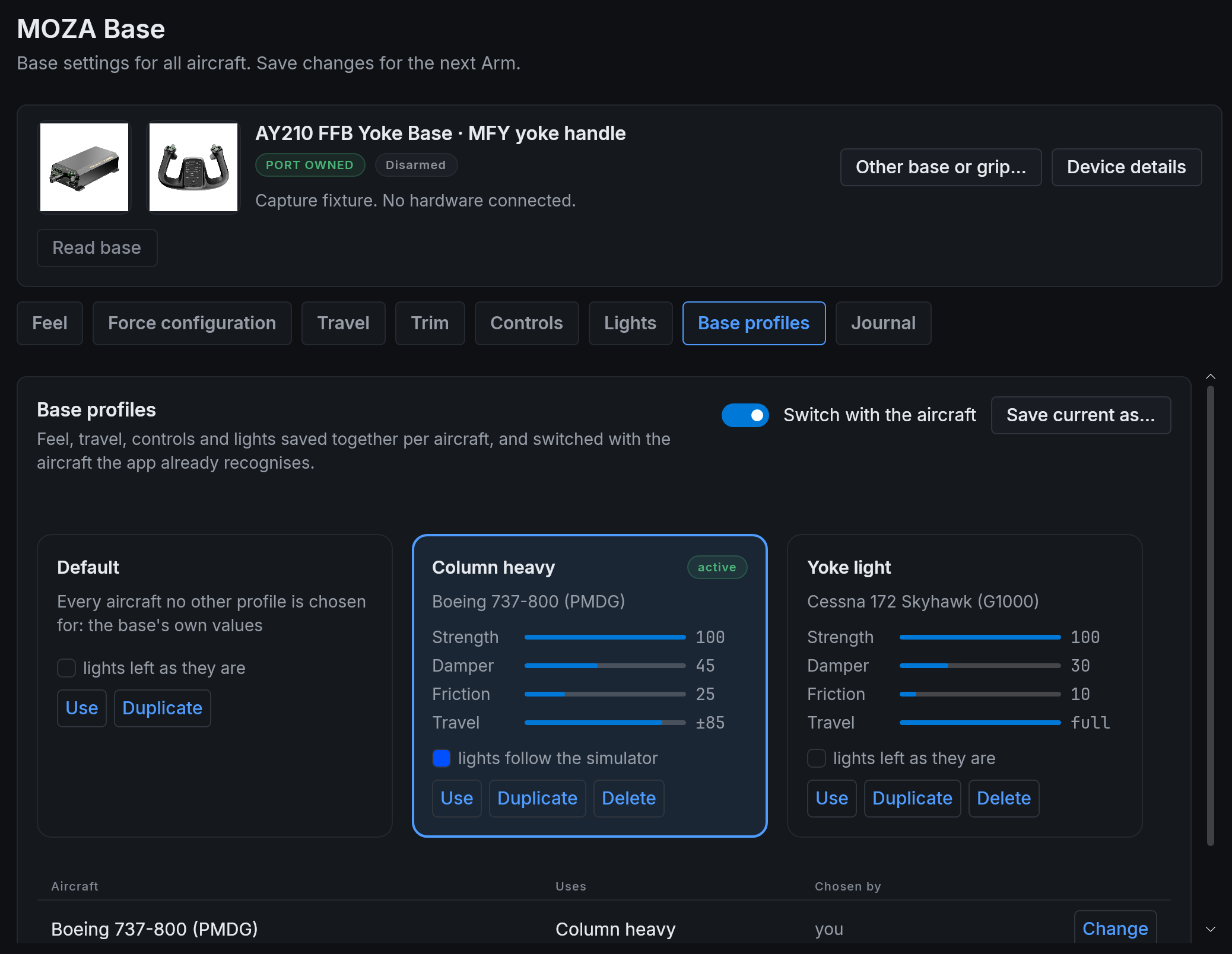This screenshot has width=1232, height=954.
Task: Open Device details
Action: click(x=1127, y=167)
